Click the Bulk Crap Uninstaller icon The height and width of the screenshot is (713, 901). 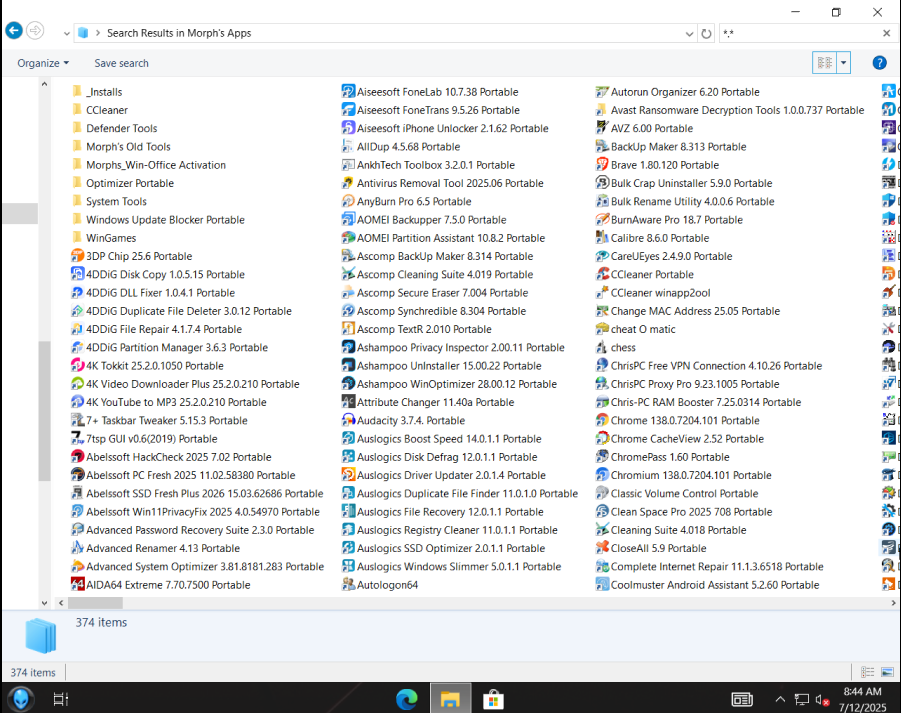(x=602, y=183)
